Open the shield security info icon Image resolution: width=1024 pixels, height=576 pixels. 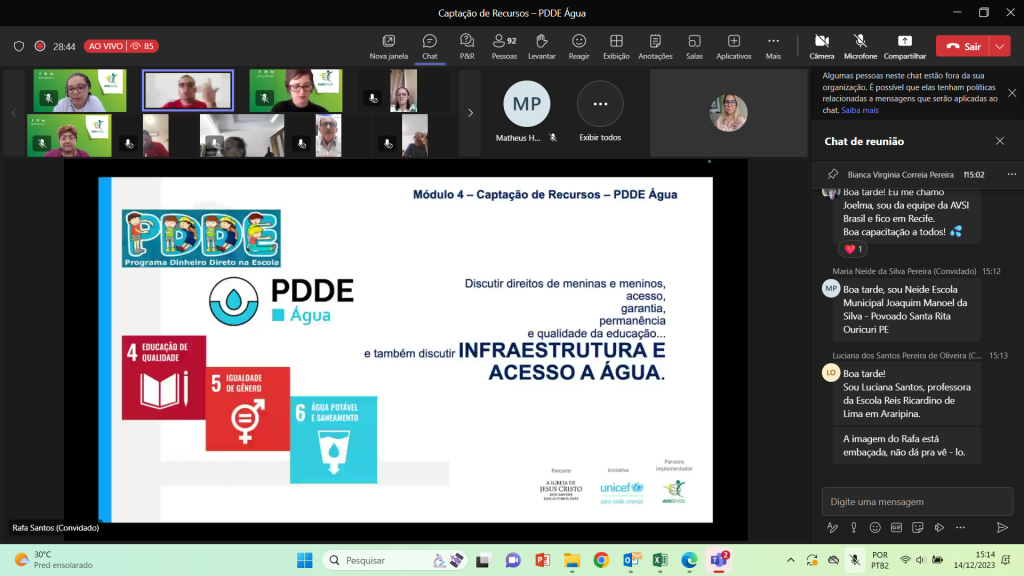point(19,46)
